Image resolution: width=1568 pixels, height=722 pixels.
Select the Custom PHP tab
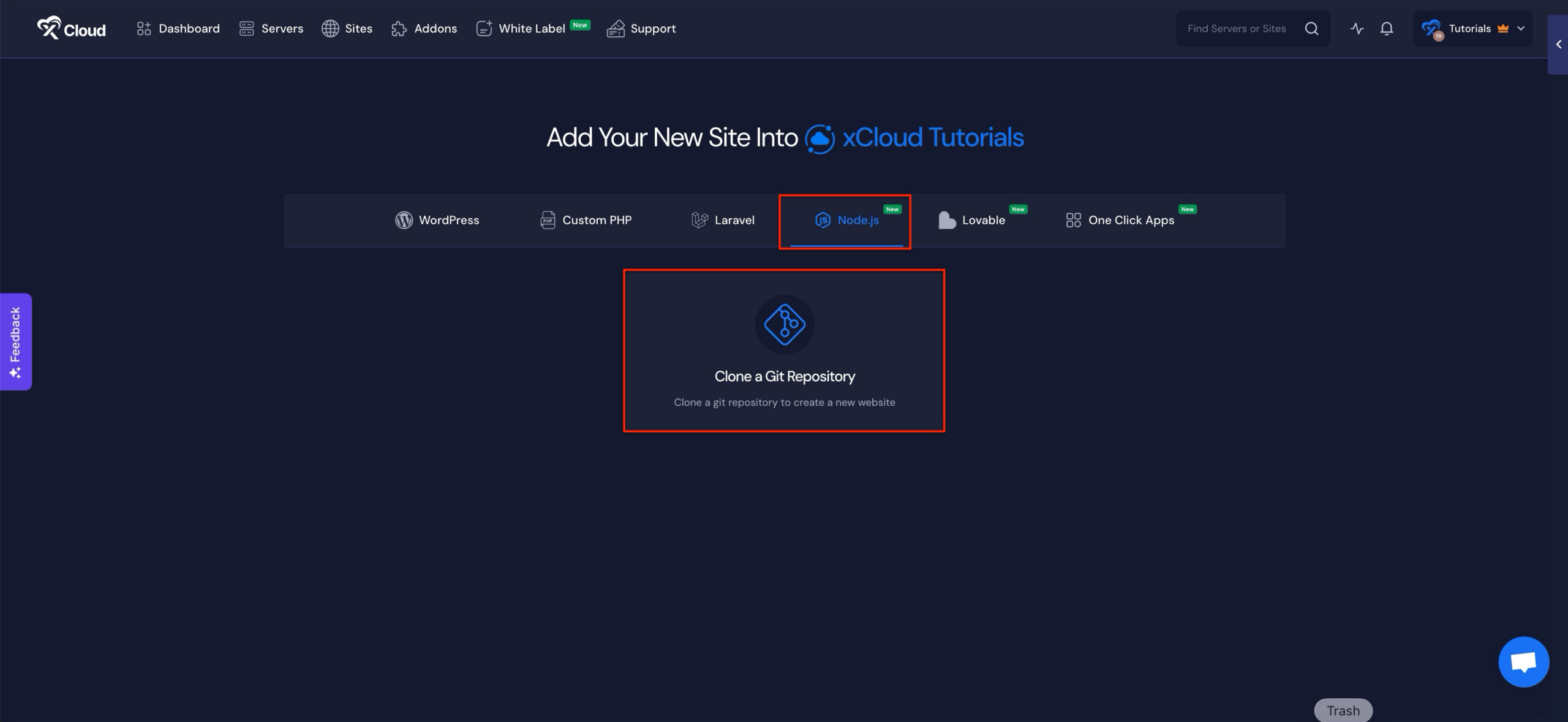pyautogui.click(x=586, y=220)
